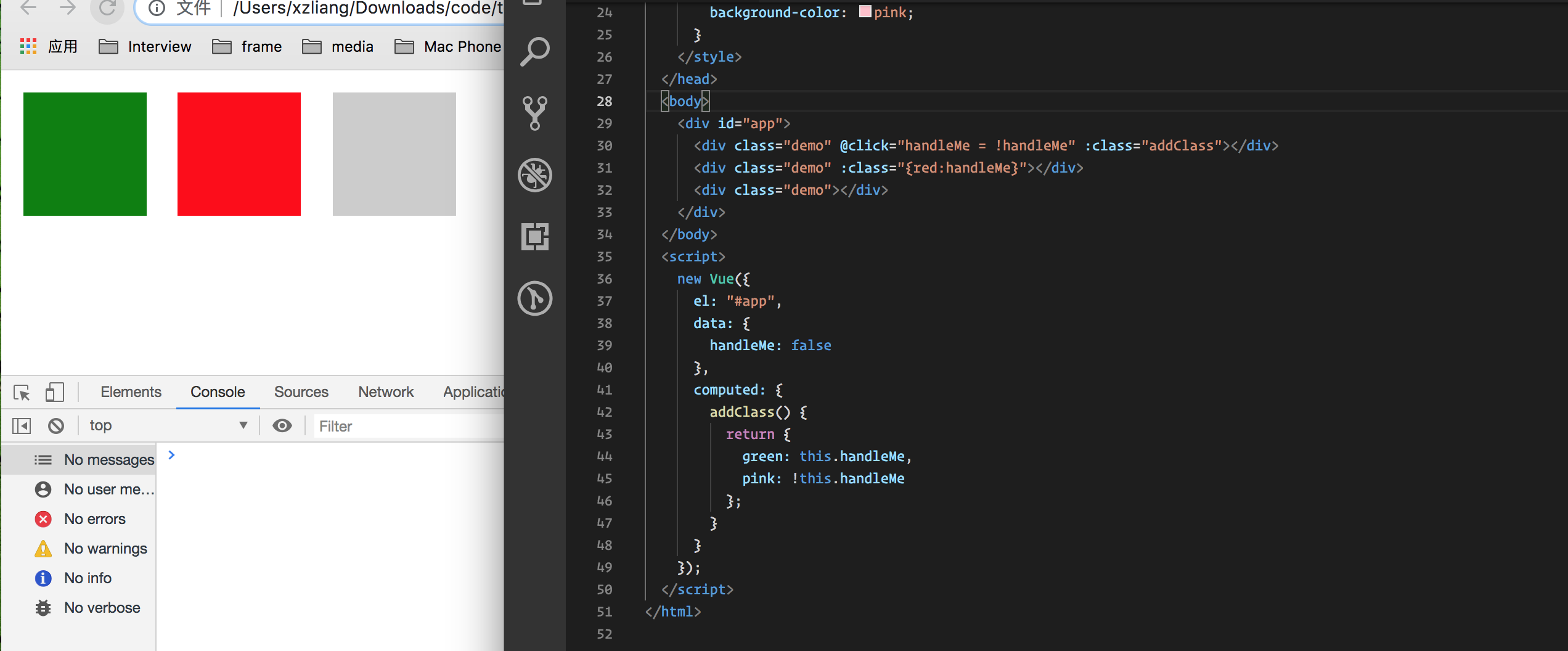Click the browser Back arrow
This screenshot has width=1568, height=651.
[x=29, y=8]
